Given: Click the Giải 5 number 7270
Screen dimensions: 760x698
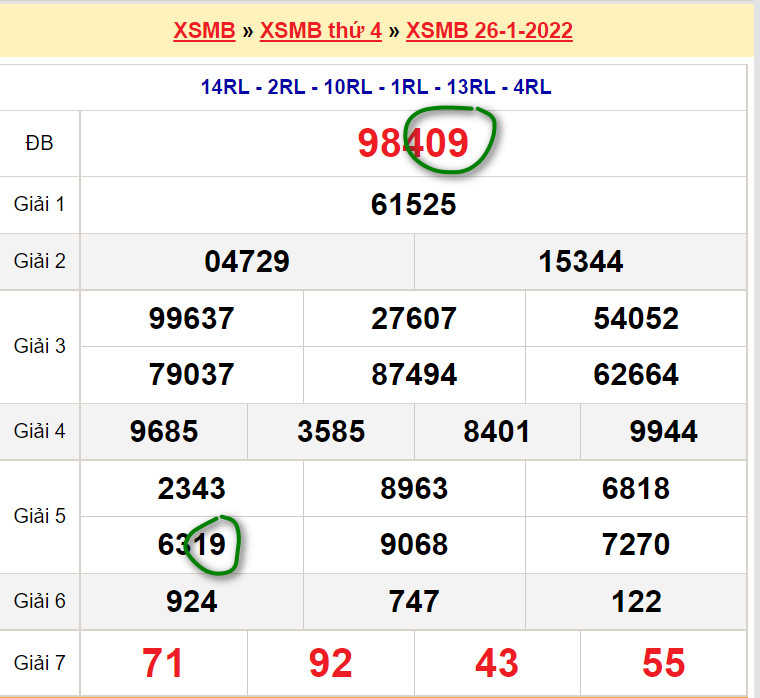Looking at the screenshot, I should tap(635, 545).
